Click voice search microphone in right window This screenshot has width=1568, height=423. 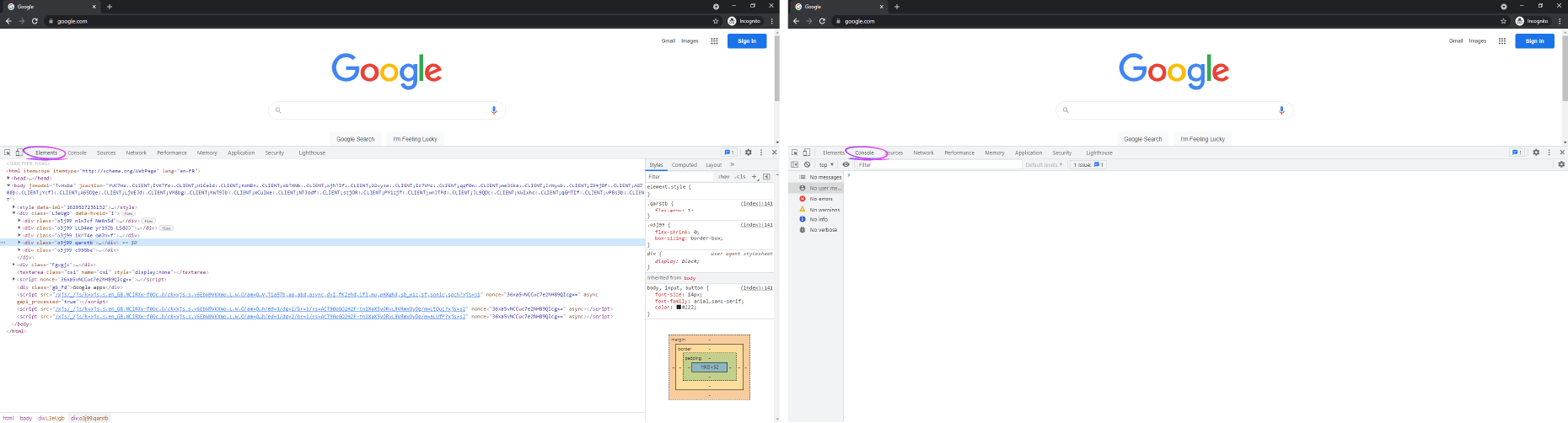point(1281,110)
